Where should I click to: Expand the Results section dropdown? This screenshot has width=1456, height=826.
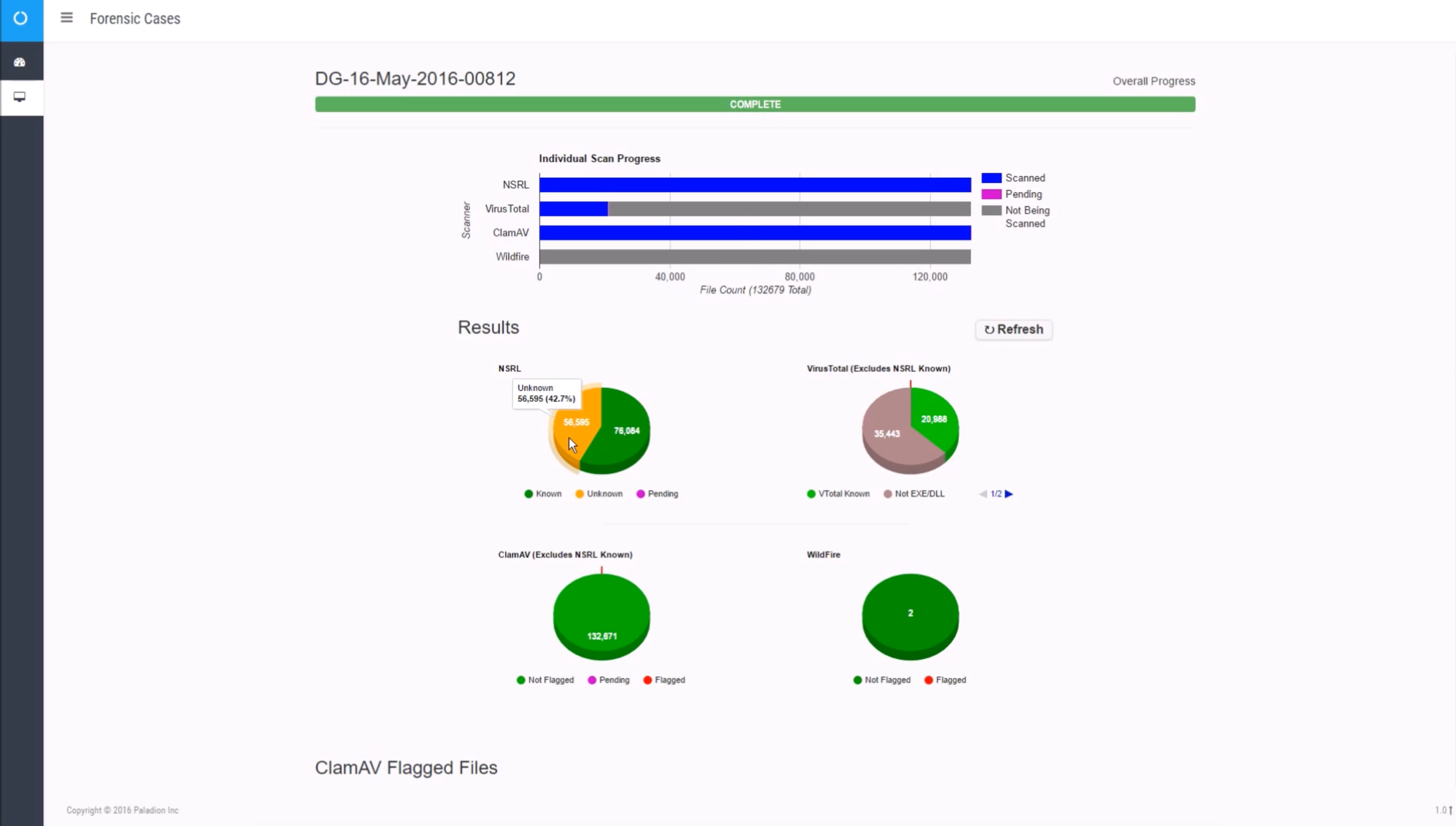(490, 327)
